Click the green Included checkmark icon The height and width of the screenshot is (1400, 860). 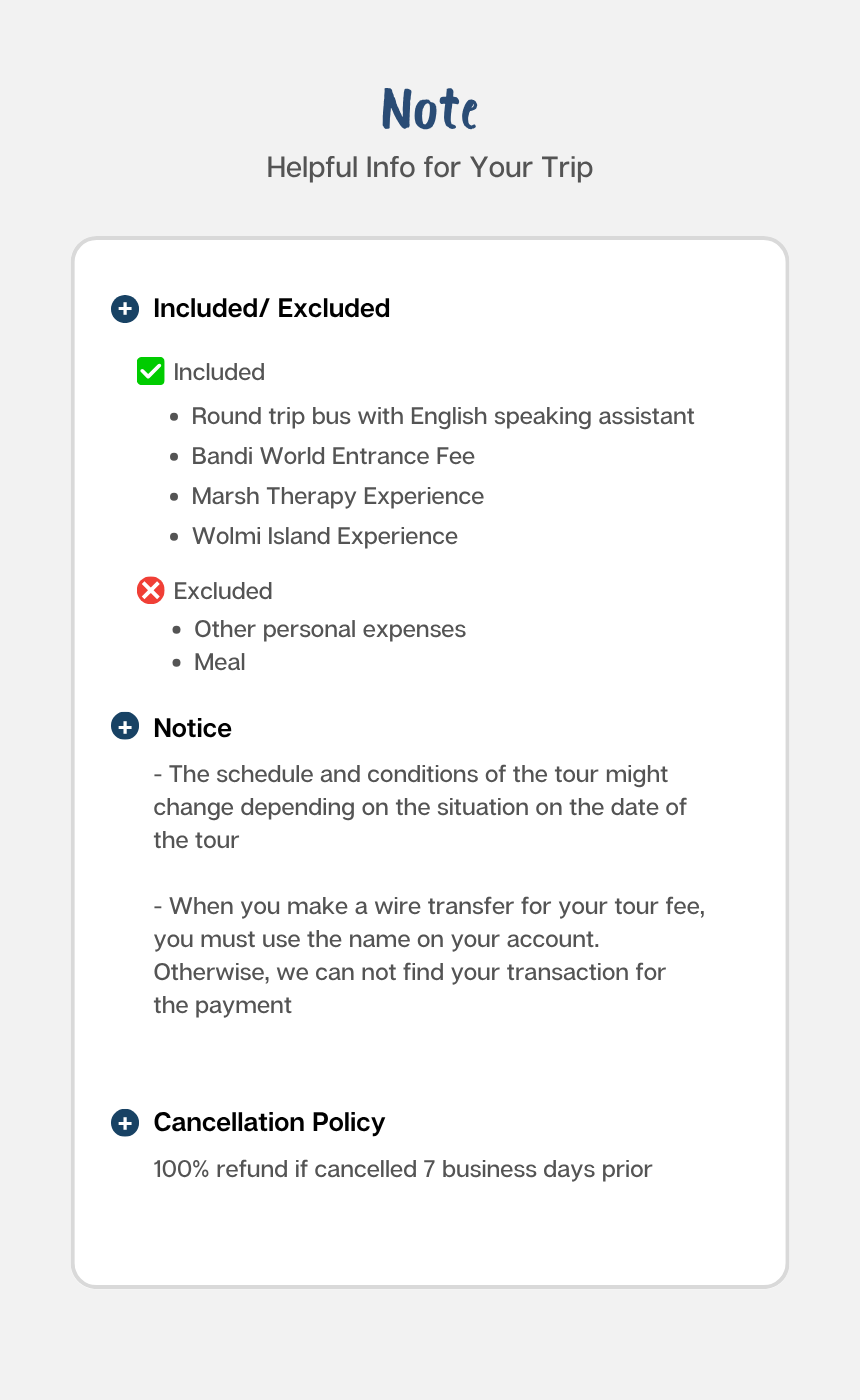click(150, 372)
